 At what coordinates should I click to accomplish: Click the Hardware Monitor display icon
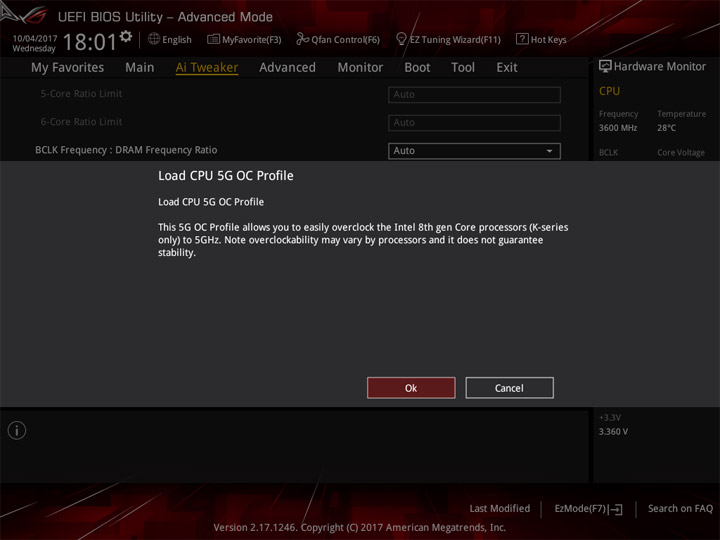tap(605, 67)
